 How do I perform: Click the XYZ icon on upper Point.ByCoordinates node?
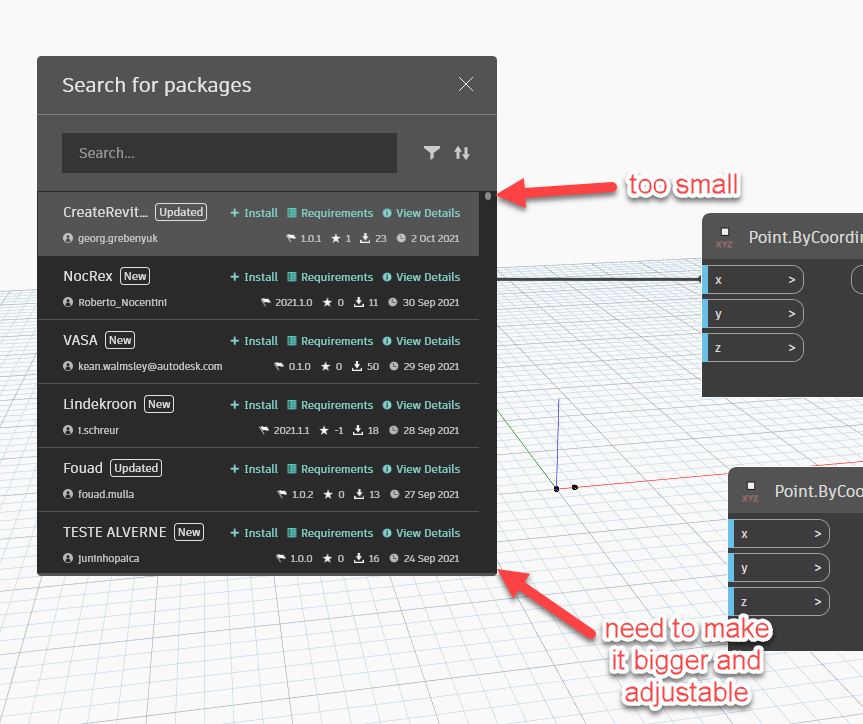(x=724, y=238)
